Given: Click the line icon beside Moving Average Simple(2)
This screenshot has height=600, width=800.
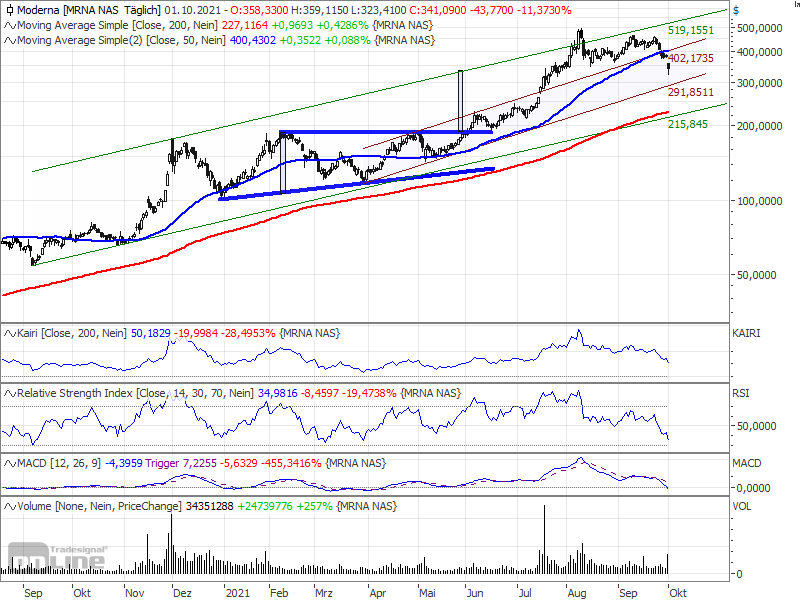Looking at the screenshot, I should coord(9,40).
